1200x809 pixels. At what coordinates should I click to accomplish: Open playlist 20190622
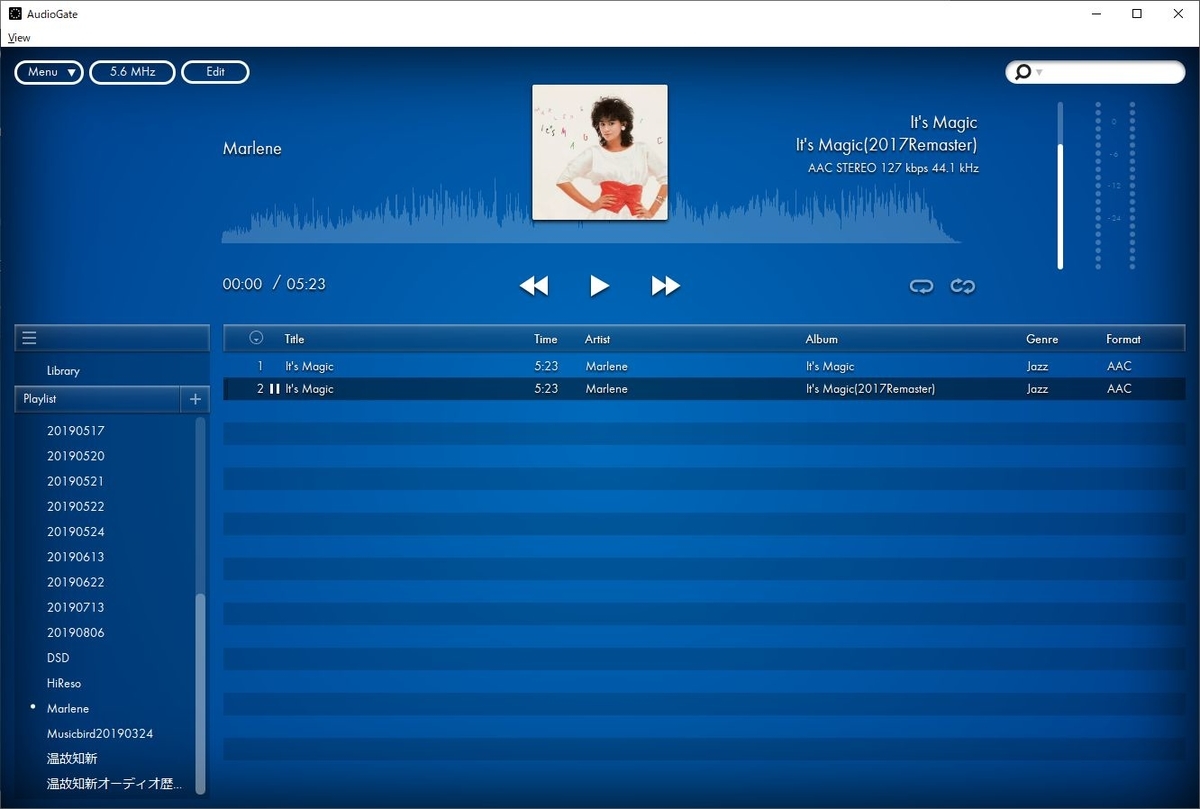click(76, 582)
